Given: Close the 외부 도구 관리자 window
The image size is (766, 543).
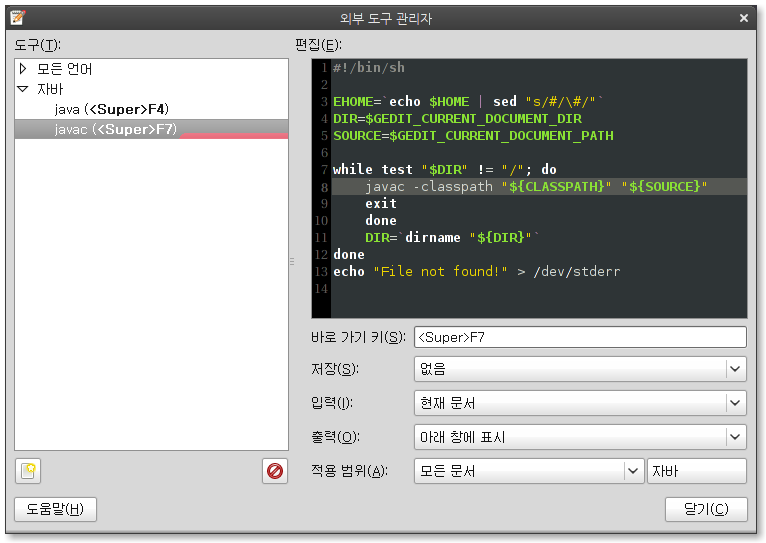Looking at the screenshot, I should click(744, 18).
